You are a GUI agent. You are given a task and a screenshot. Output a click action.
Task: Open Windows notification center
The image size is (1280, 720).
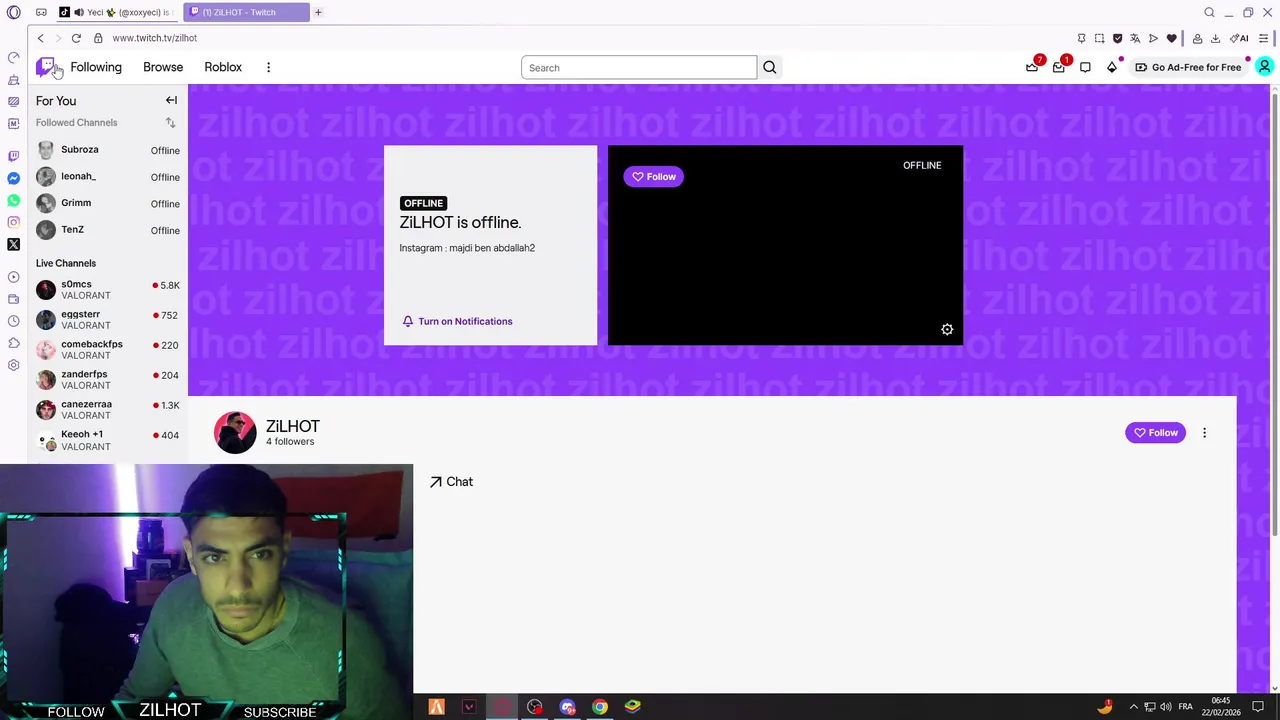point(1258,707)
